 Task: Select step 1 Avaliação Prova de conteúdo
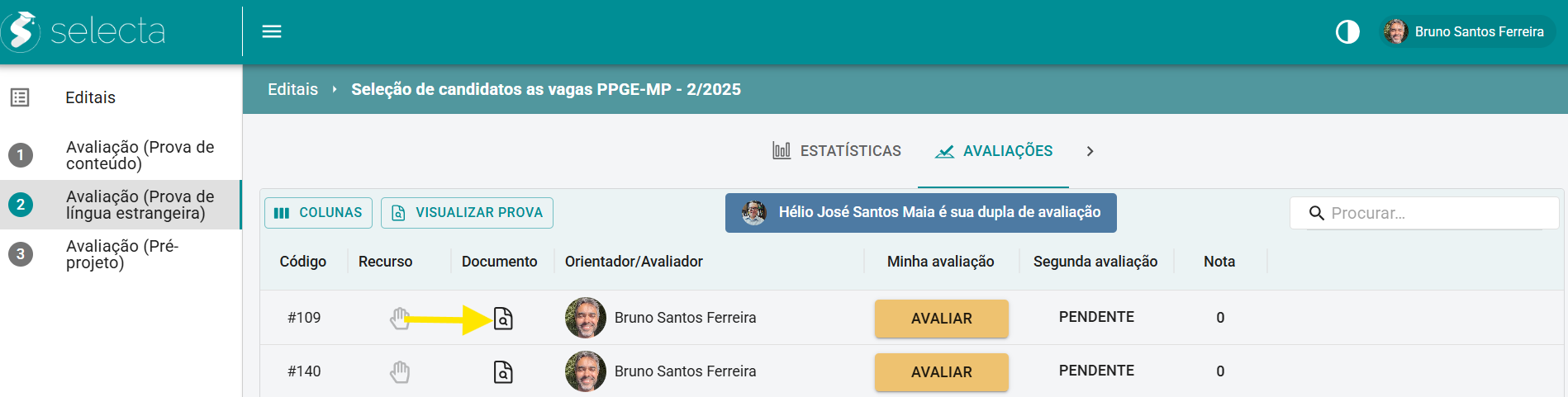click(121, 155)
